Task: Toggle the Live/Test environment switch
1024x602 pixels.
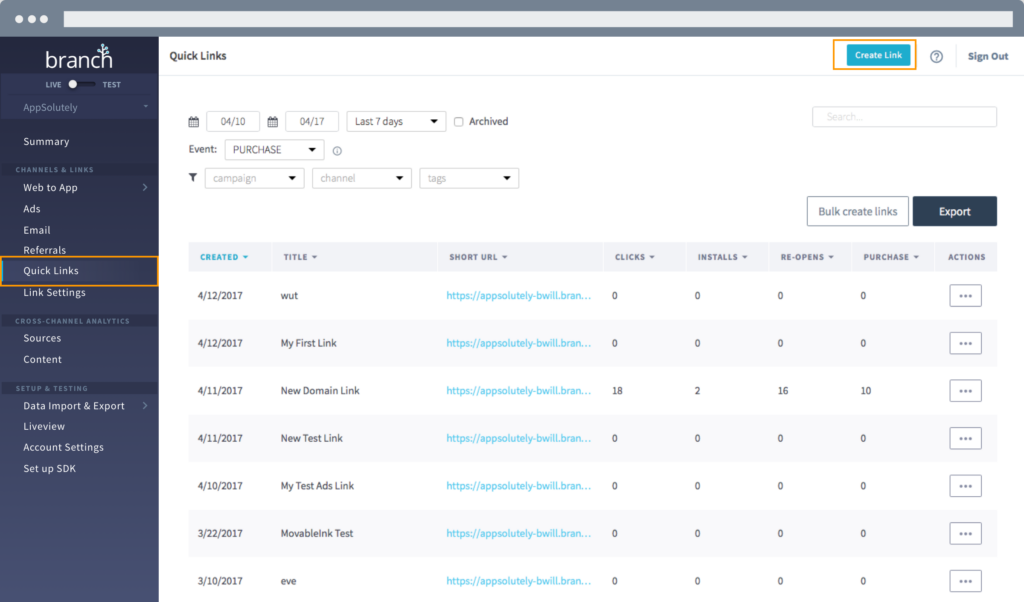Action: [x=83, y=85]
